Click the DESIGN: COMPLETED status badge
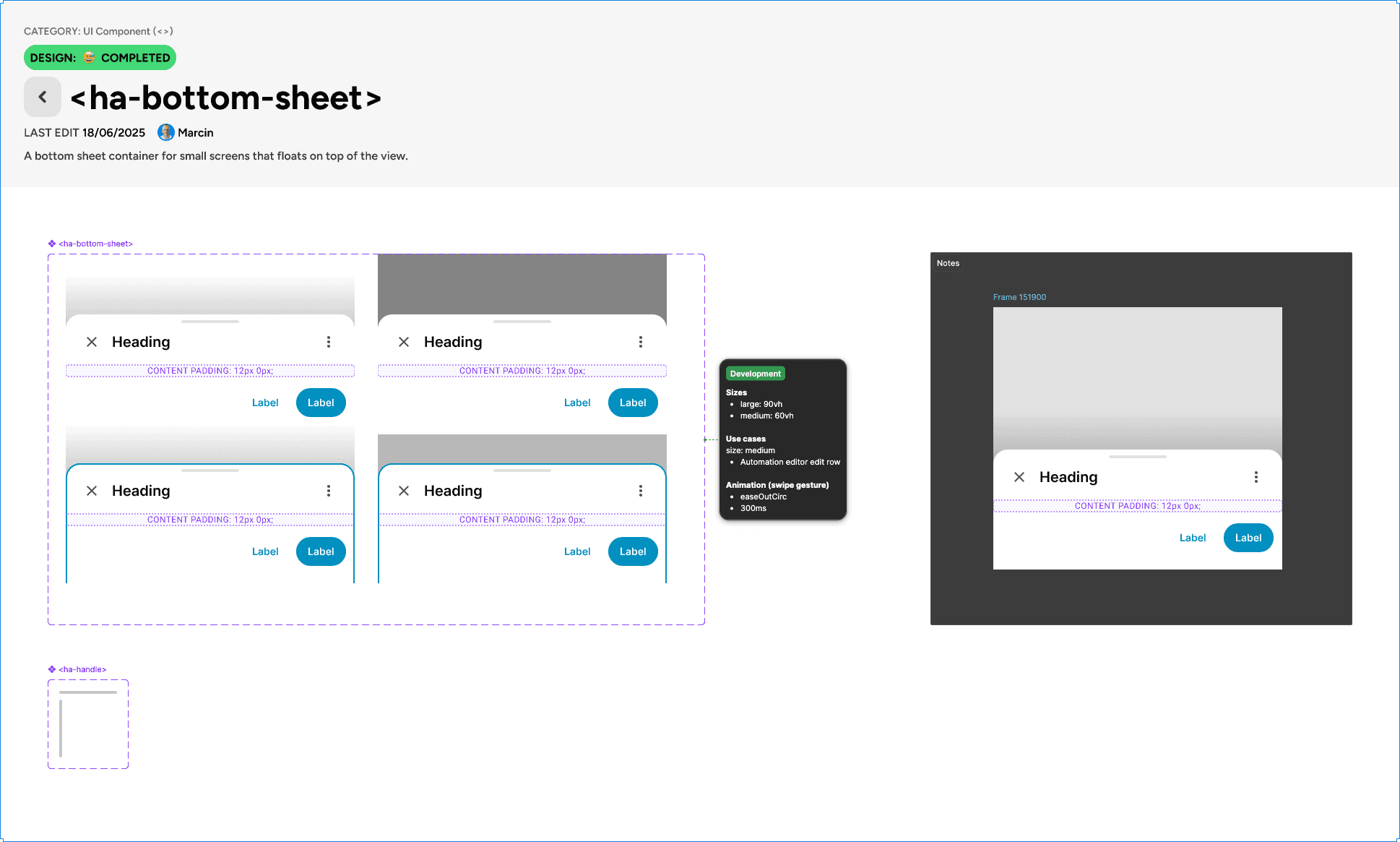This screenshot has height=842, width=1400. point(100,58)
